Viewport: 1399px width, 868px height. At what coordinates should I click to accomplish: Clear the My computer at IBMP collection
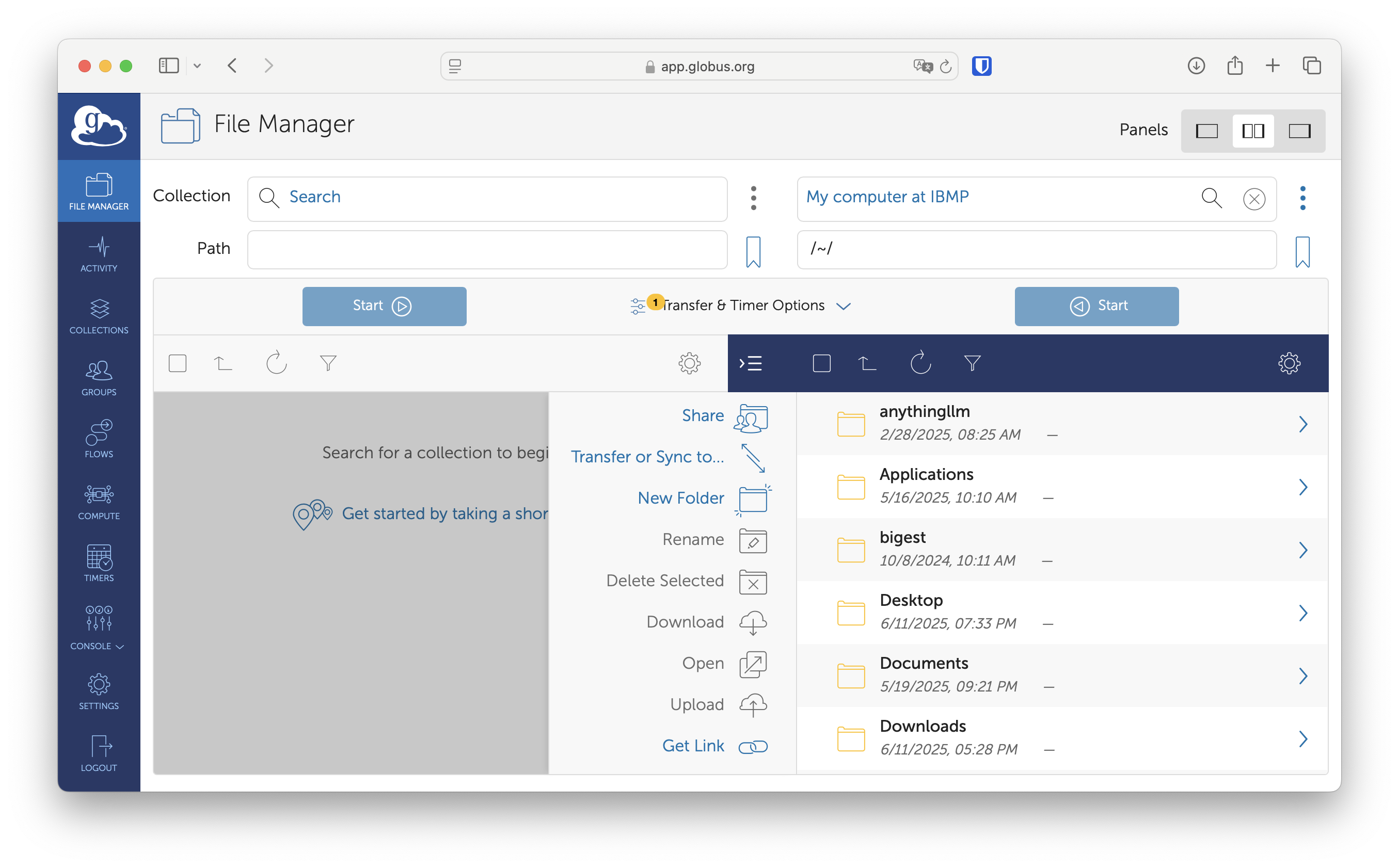pos(1254,199)
